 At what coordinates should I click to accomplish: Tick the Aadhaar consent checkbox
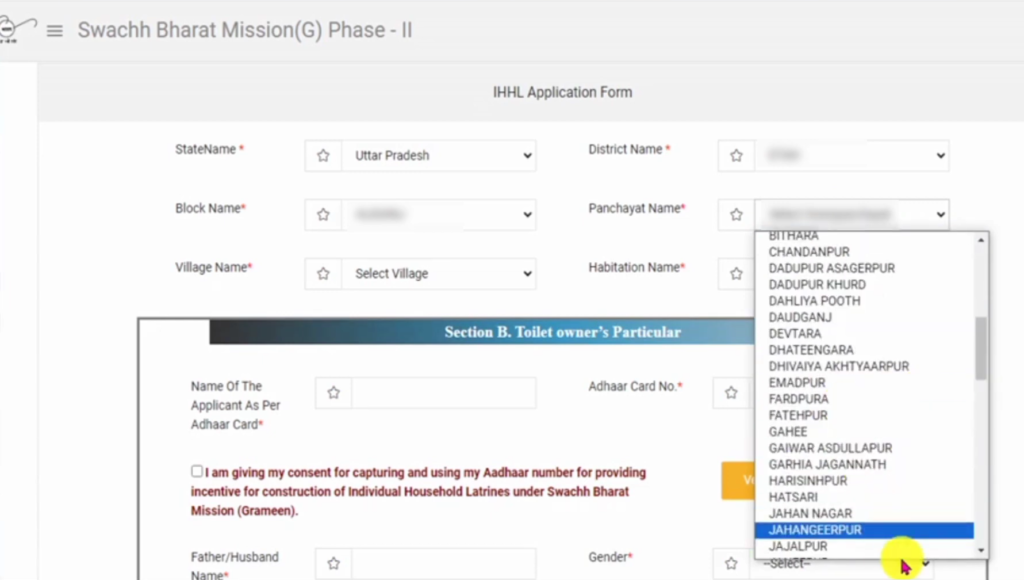(197, 471)
